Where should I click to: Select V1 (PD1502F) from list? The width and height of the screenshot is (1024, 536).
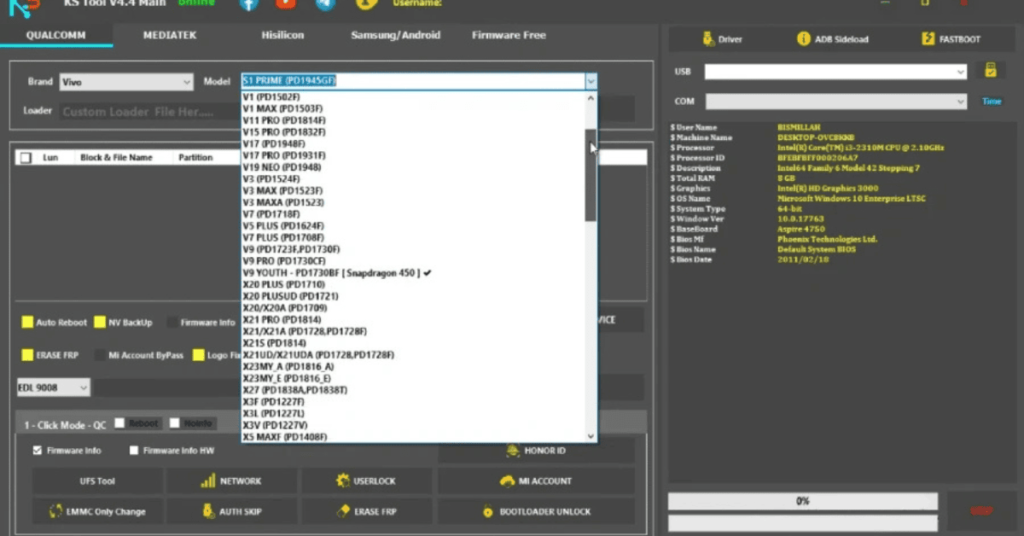(413, 97)
